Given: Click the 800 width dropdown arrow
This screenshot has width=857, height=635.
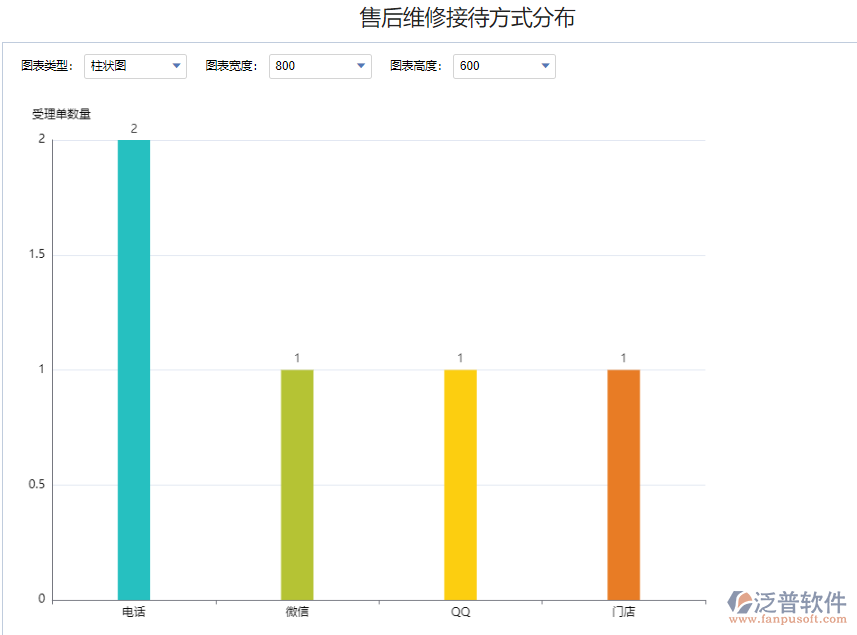Looking at the screenshot, I should click(x=363, y=66).
